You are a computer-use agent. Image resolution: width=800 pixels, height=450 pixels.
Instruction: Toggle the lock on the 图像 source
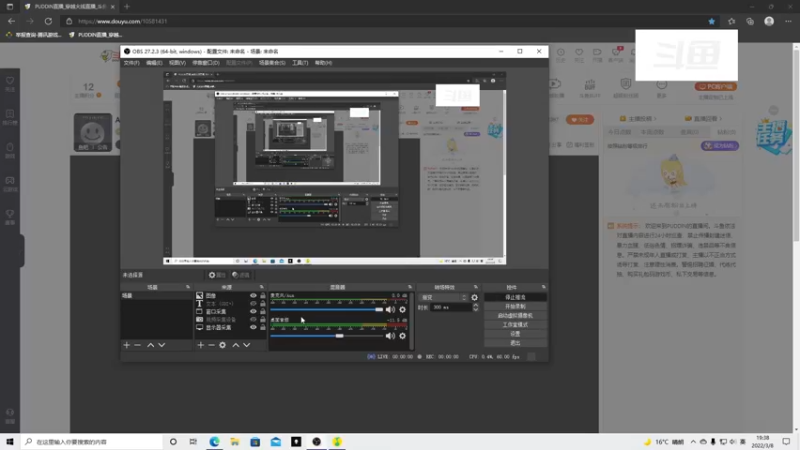[263, 295]
